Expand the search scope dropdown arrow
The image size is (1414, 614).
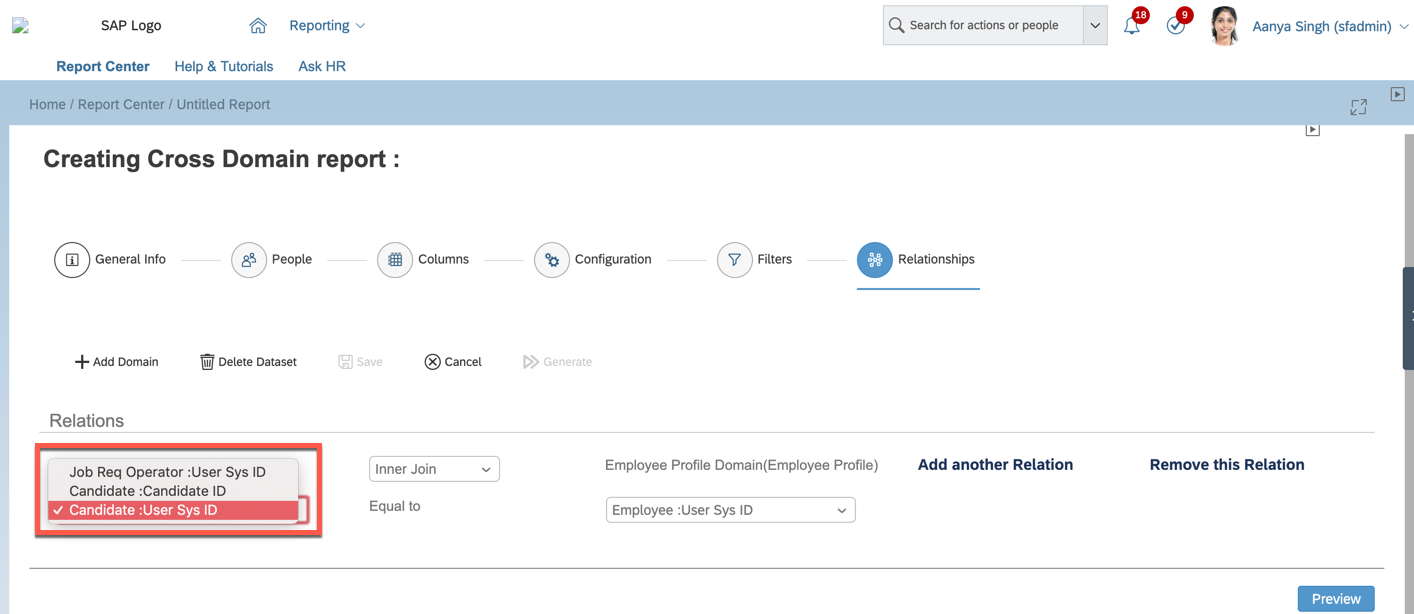[1095, 26]
